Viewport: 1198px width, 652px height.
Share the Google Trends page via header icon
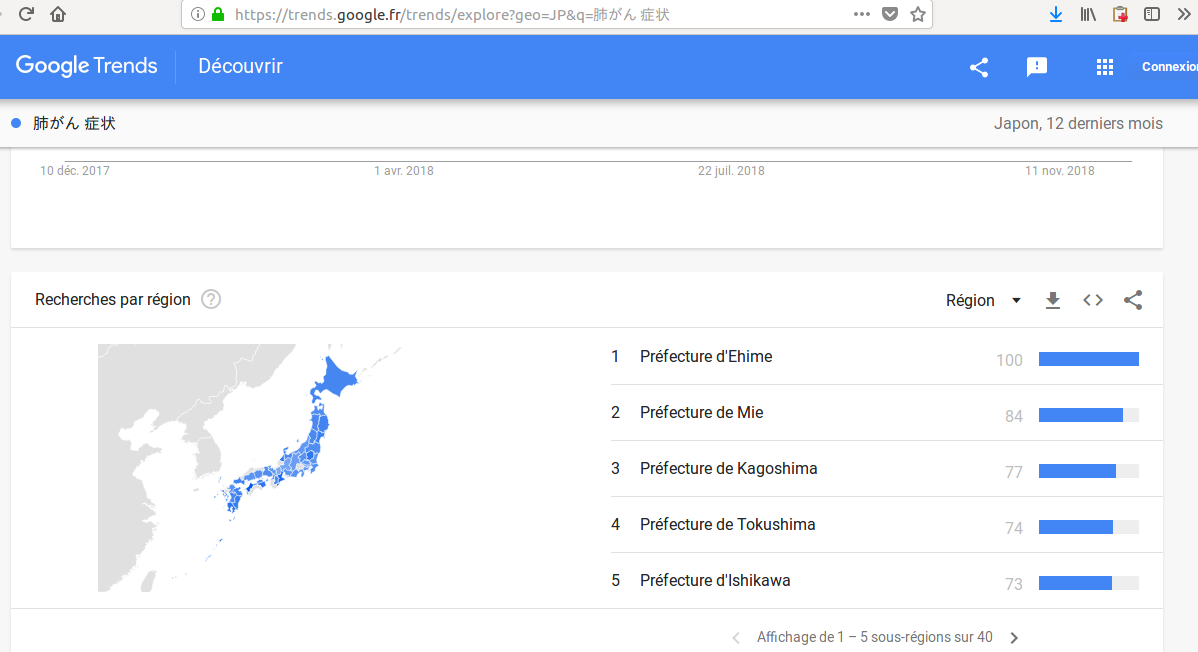[x=979, y=67]
